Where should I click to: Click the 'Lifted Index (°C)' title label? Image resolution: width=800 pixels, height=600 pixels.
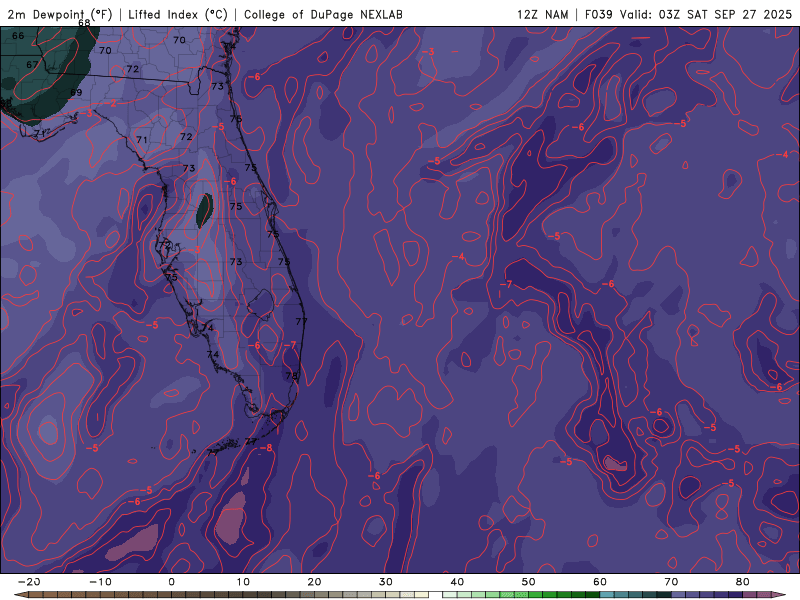click(178, 14)
